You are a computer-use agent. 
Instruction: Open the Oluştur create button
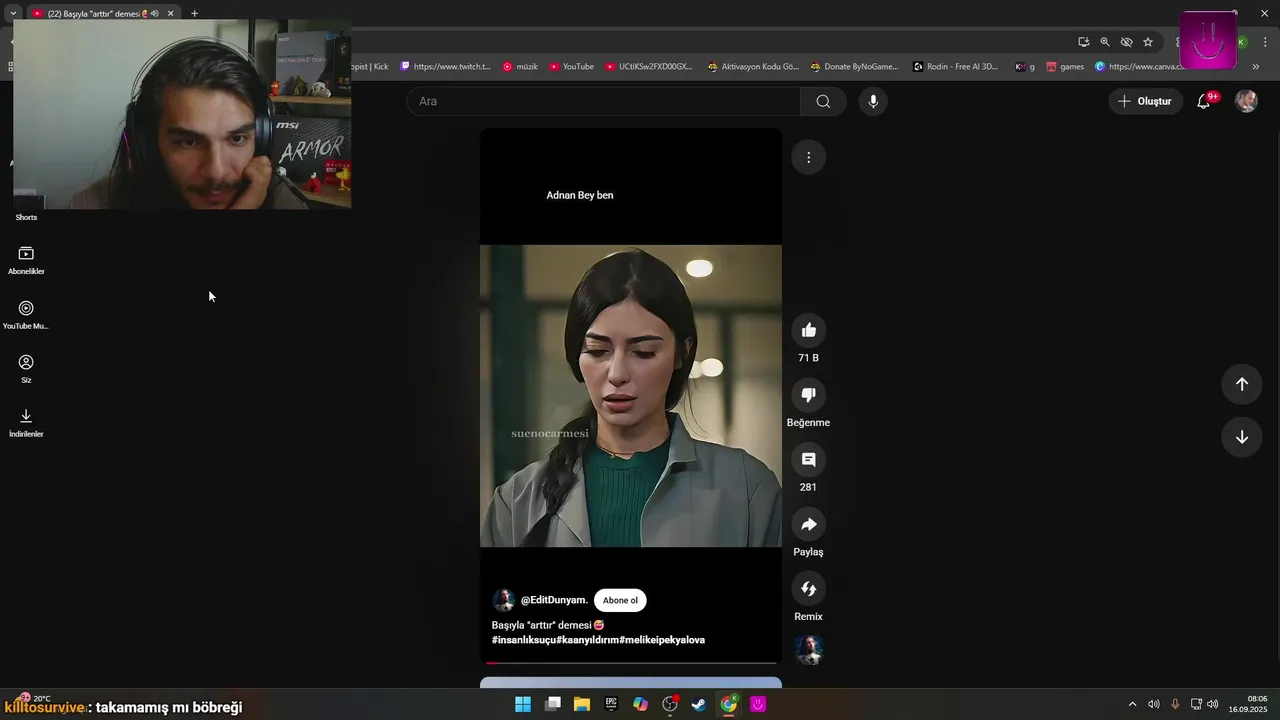[1145, 101]
